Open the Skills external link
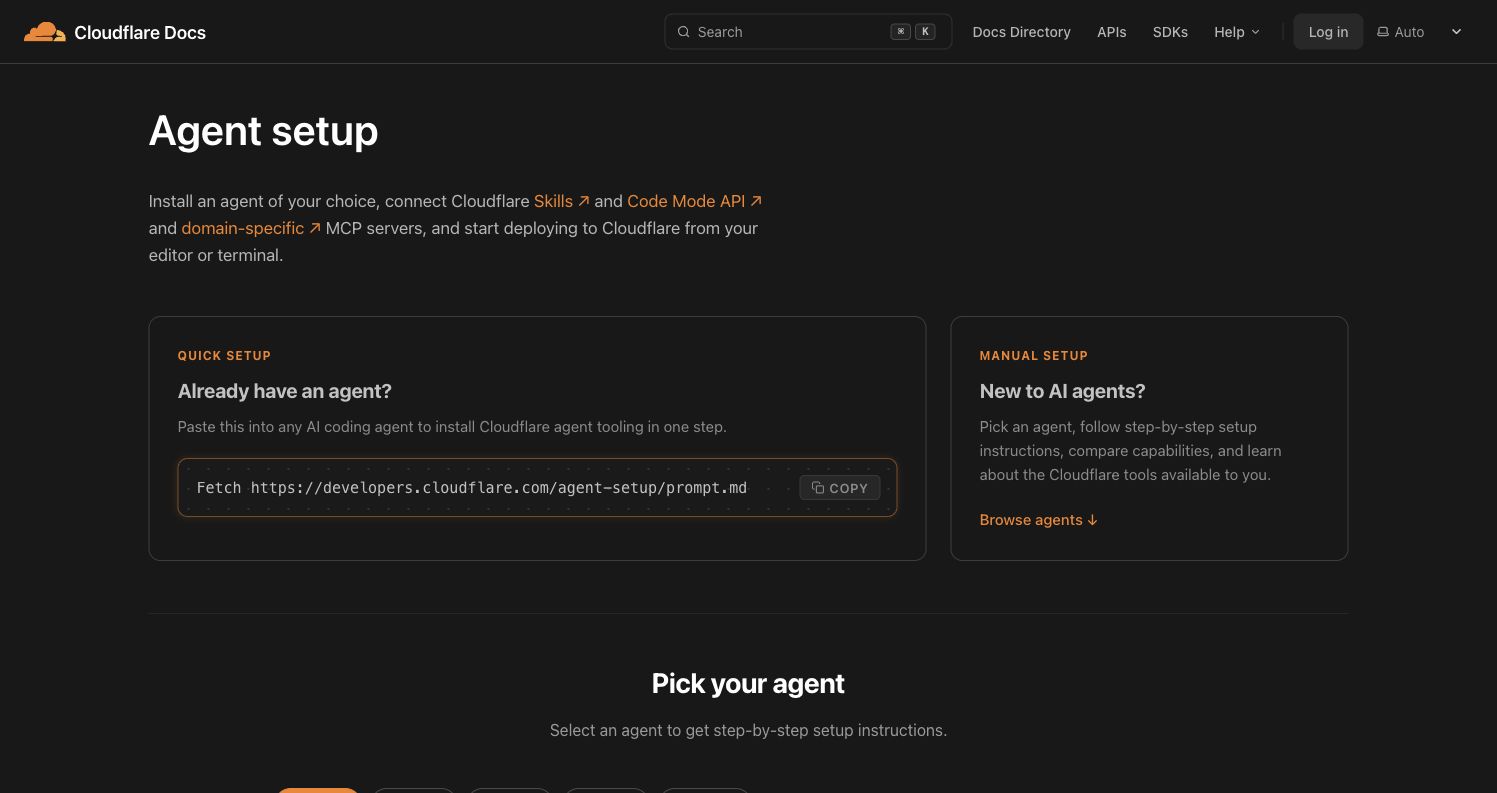This screenshot has height=793, width=1497. pos(562,201)
